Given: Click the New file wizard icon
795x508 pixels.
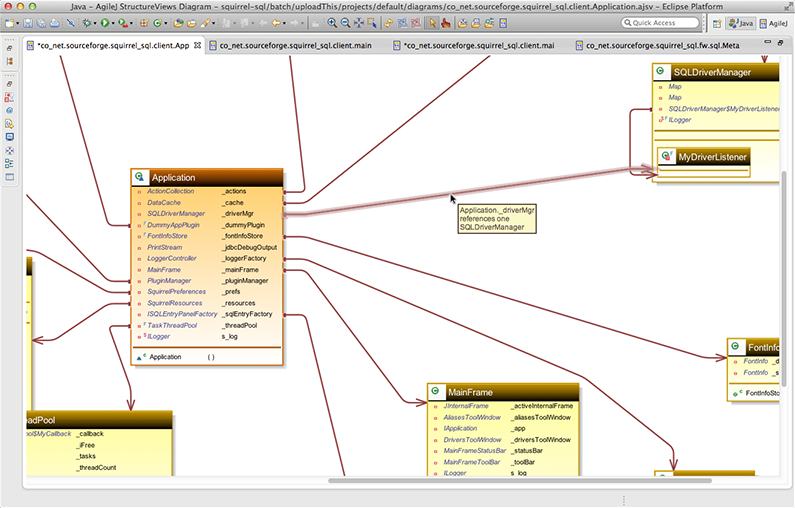Looking at the screenshot, I should tap(9, 23).
